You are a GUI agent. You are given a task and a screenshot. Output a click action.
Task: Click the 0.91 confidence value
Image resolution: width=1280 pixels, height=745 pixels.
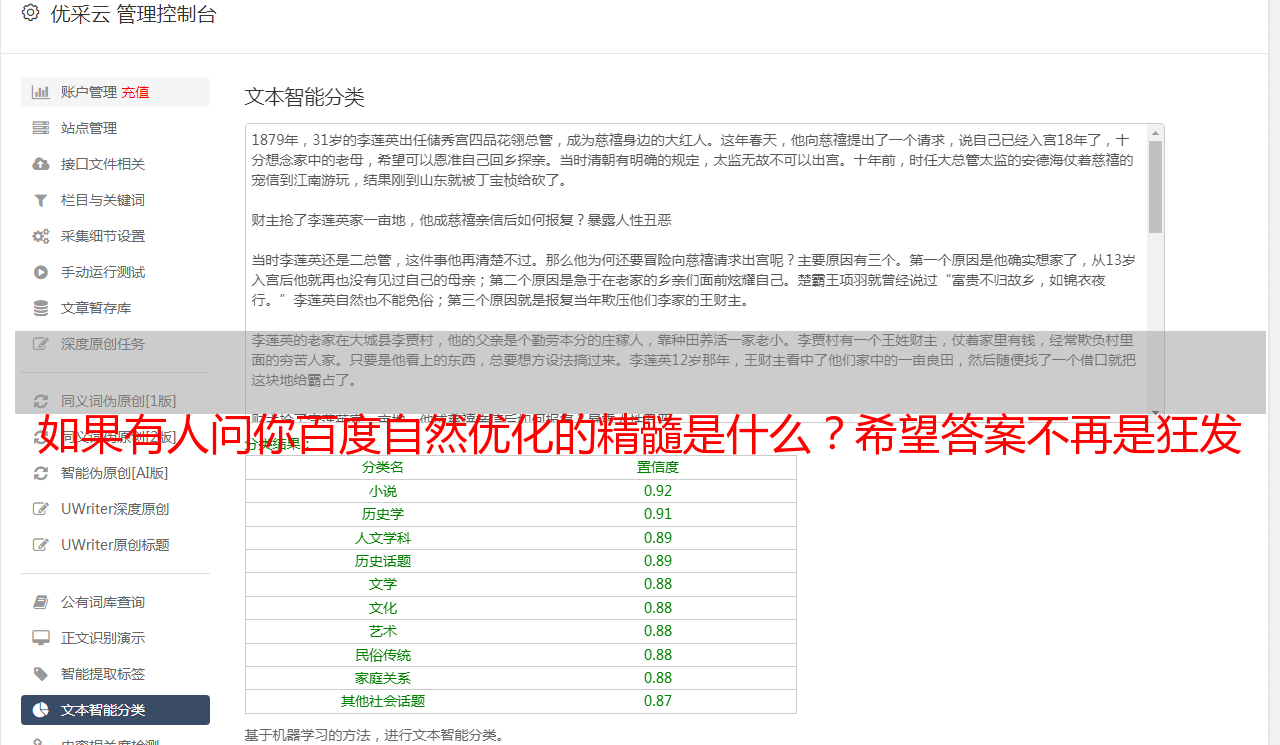[658, 514]
